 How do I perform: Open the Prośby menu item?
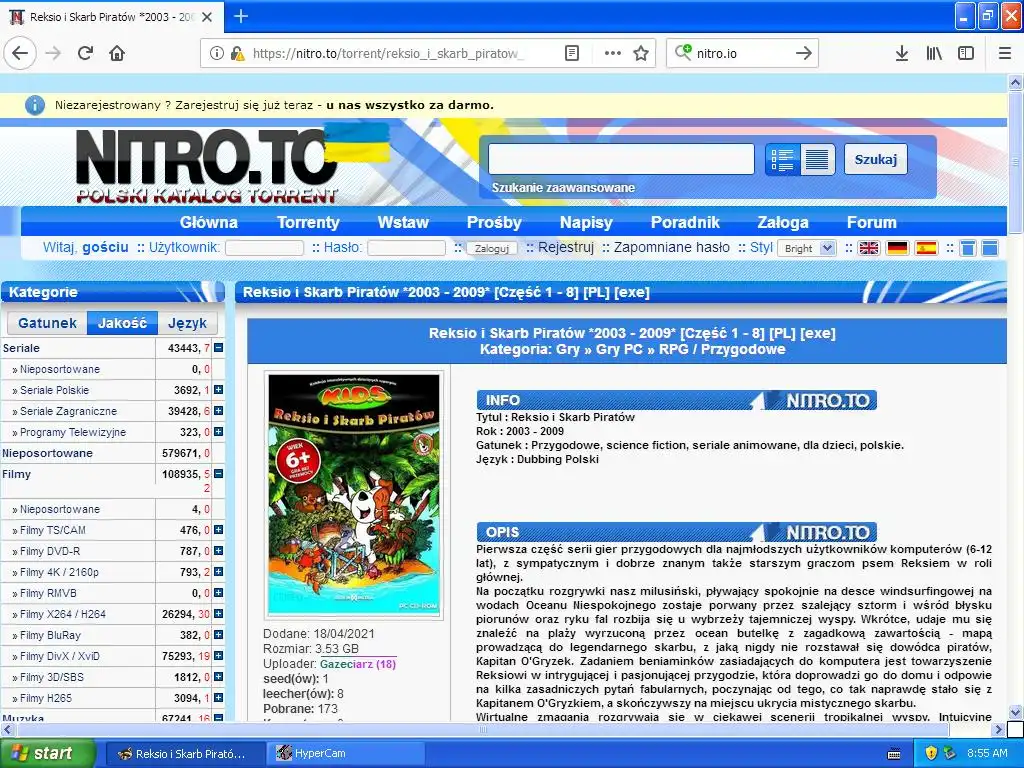point(494,222)
